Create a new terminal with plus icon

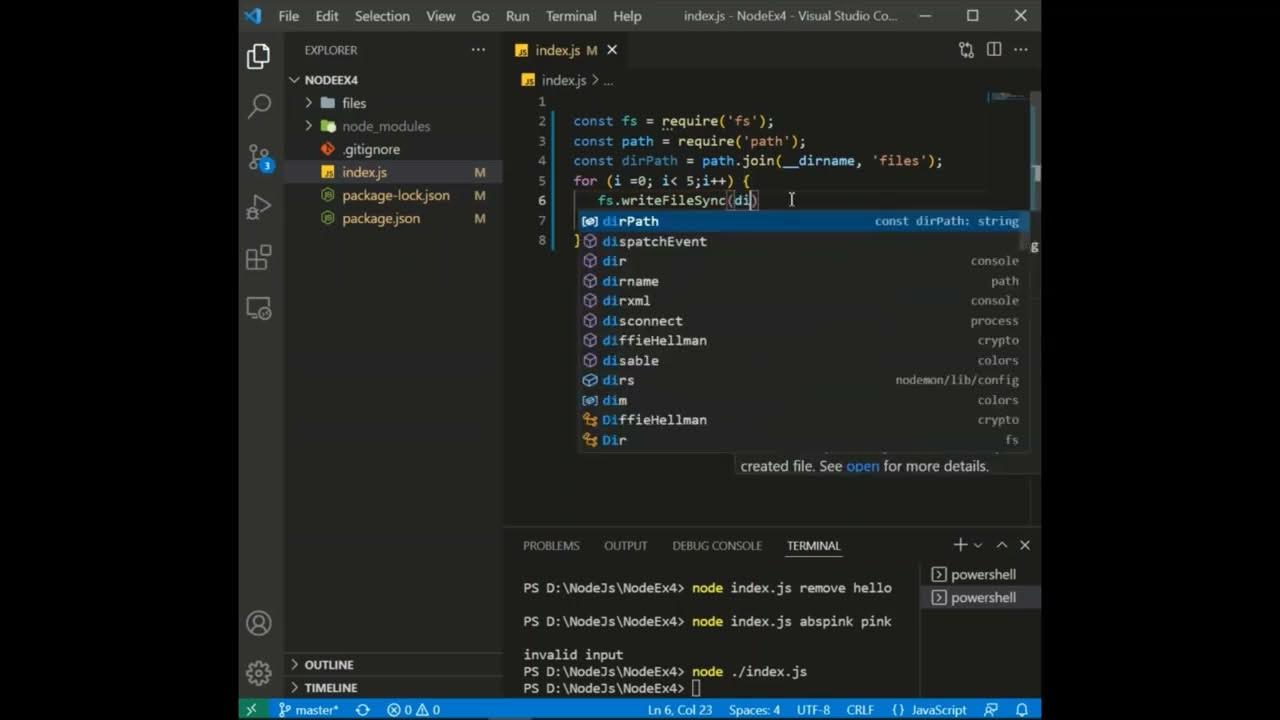(x=960, y=545)
